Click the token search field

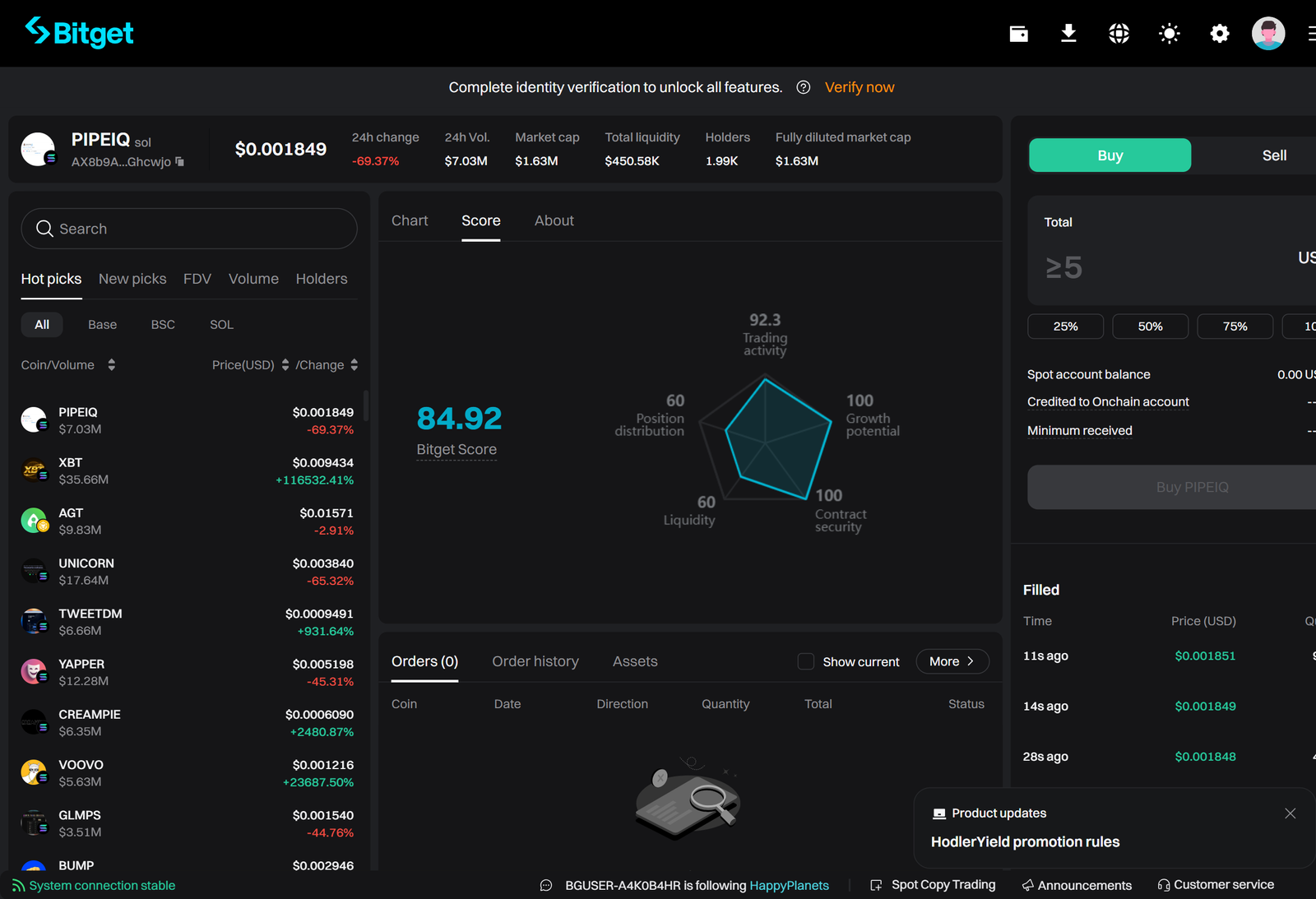click(188, 229)
